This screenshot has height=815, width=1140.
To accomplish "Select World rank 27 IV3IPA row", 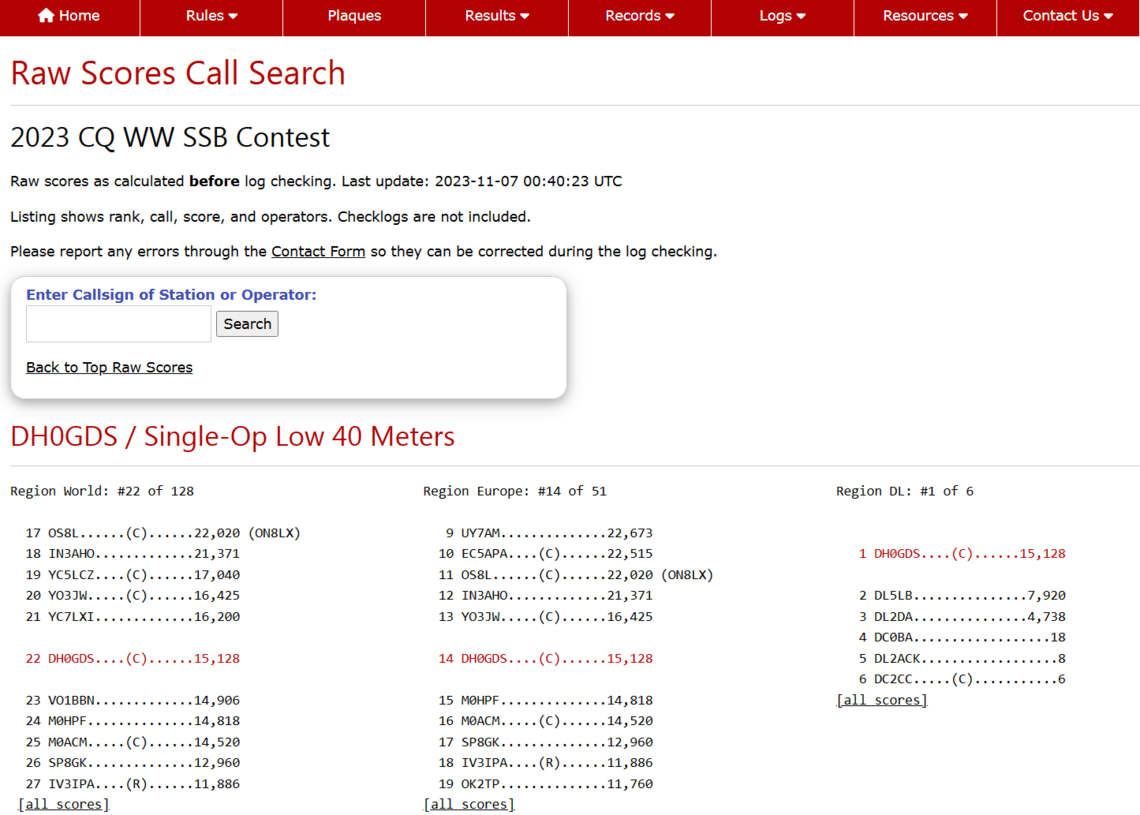I will (x=132, y=784).
